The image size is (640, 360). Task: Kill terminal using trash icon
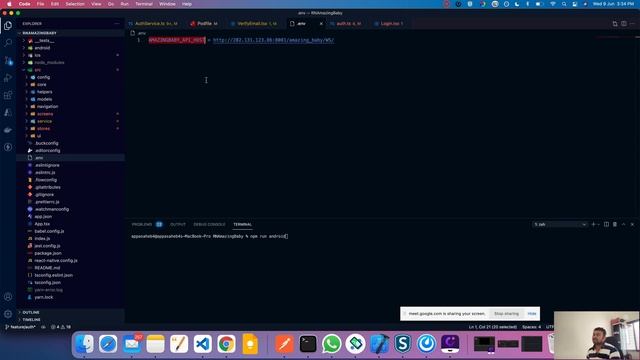tap(615, 224)
